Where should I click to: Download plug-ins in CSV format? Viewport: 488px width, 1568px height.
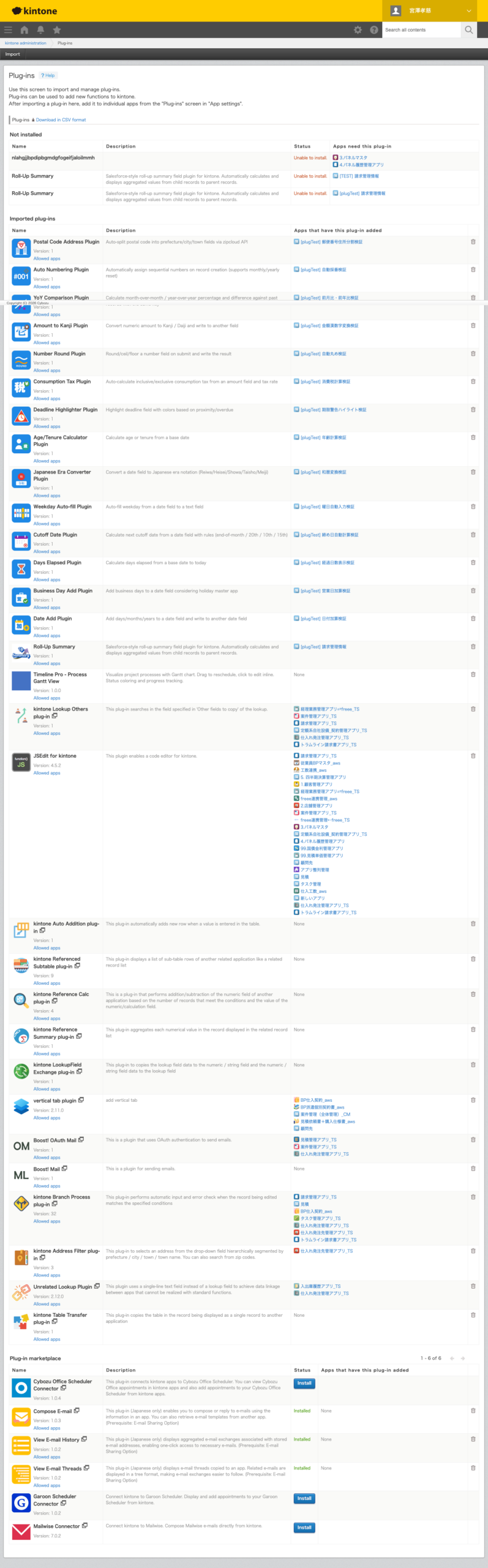pos(60,120)
